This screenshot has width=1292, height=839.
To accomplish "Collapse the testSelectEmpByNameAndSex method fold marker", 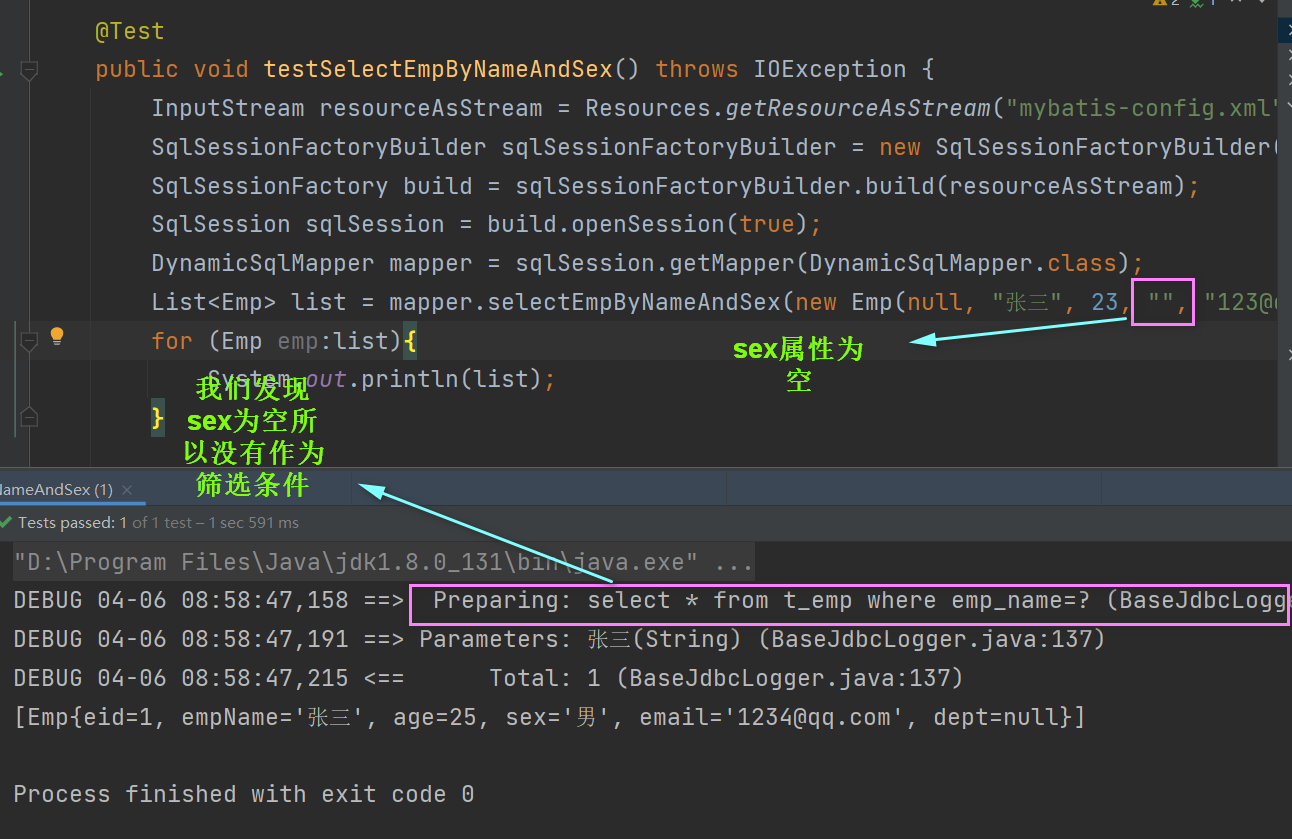I will pos(29,70).
